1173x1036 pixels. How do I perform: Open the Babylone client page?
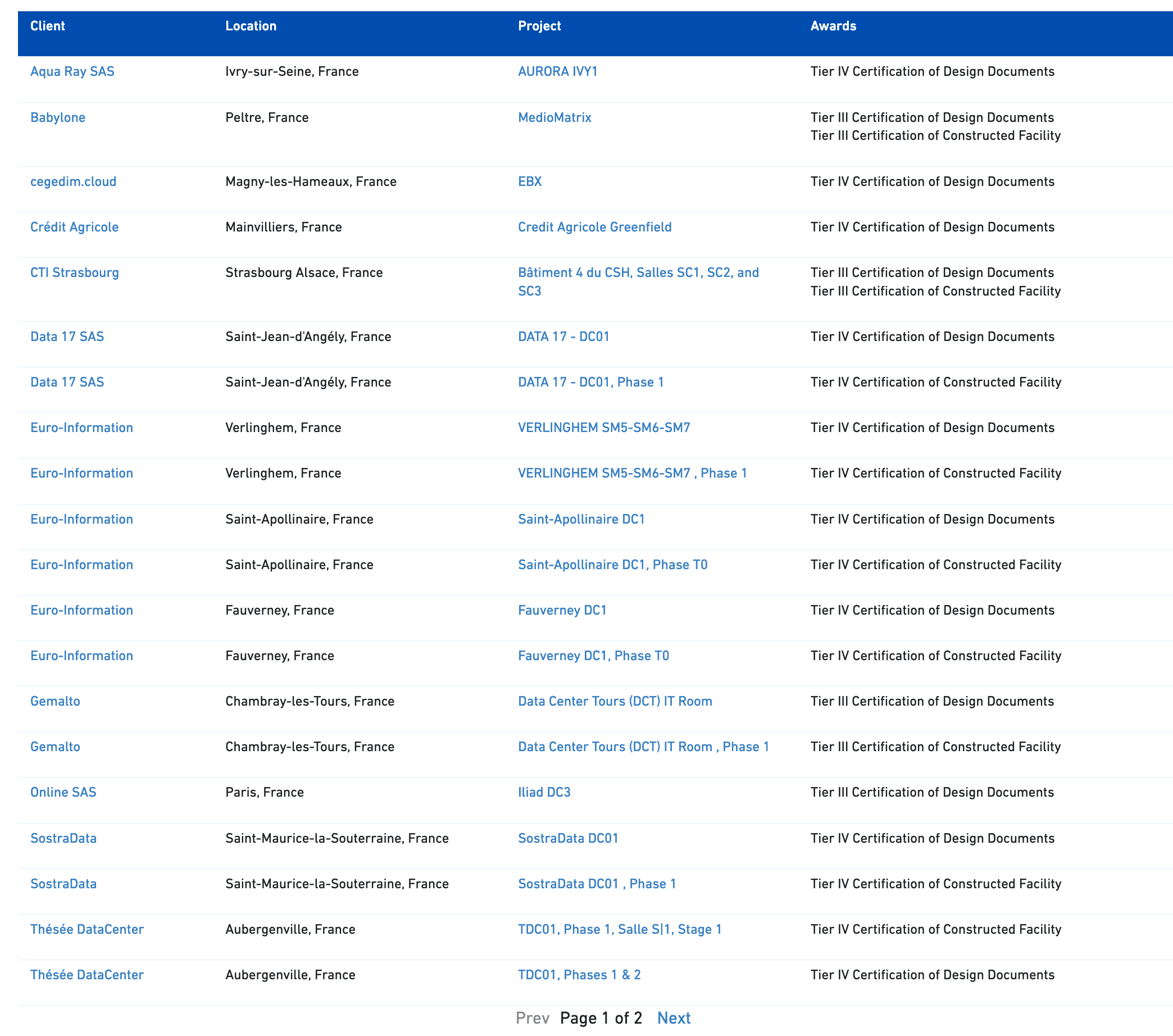pos(57,117)
